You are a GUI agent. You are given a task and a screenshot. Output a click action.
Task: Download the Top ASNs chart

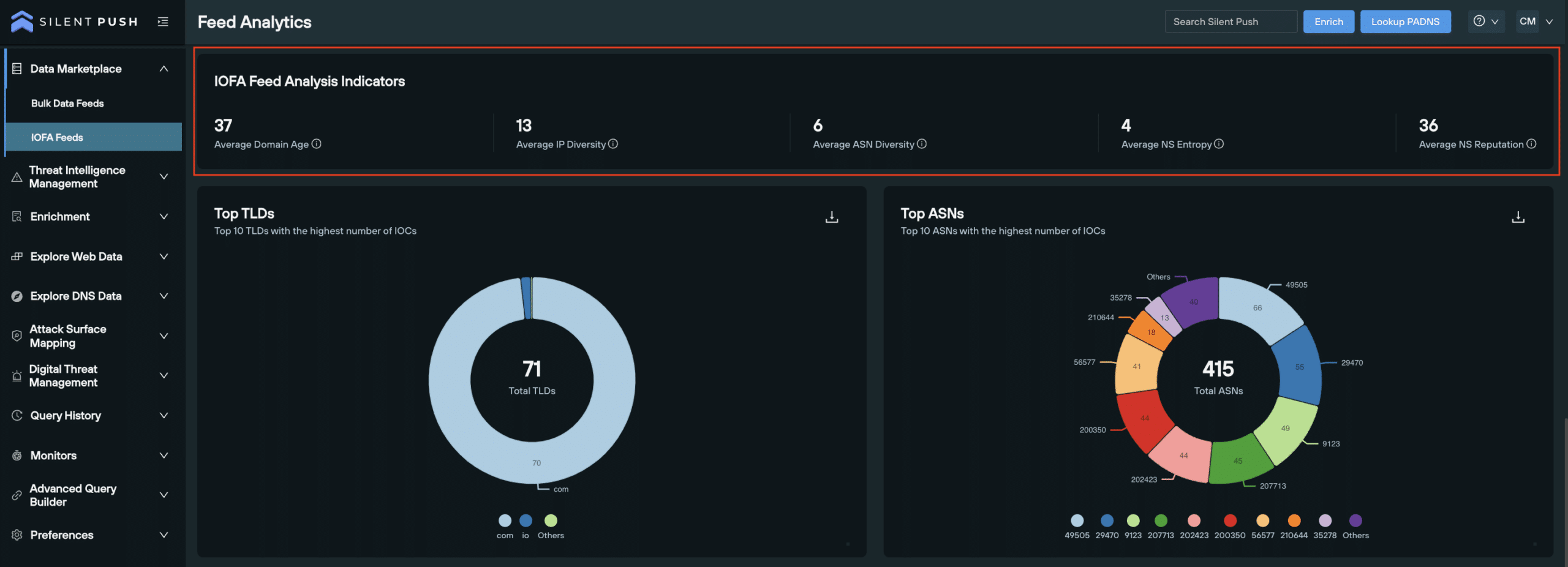click(1518, 217)
